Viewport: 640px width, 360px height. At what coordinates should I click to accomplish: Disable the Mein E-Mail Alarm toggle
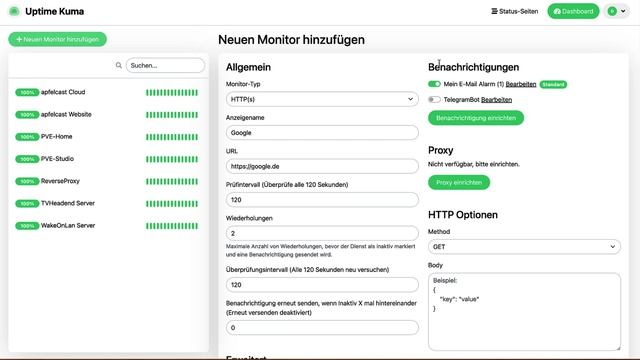click(x=434, y=84)
